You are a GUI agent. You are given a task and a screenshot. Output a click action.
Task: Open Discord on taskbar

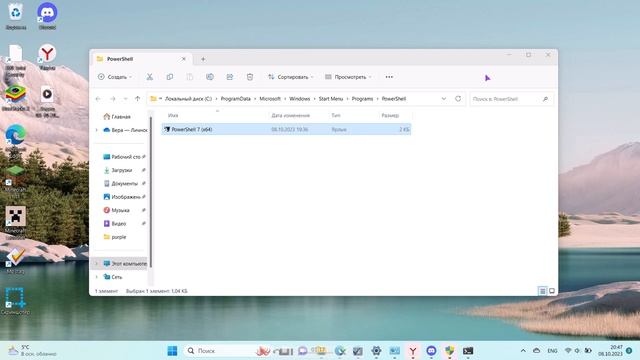coord(431,351)
